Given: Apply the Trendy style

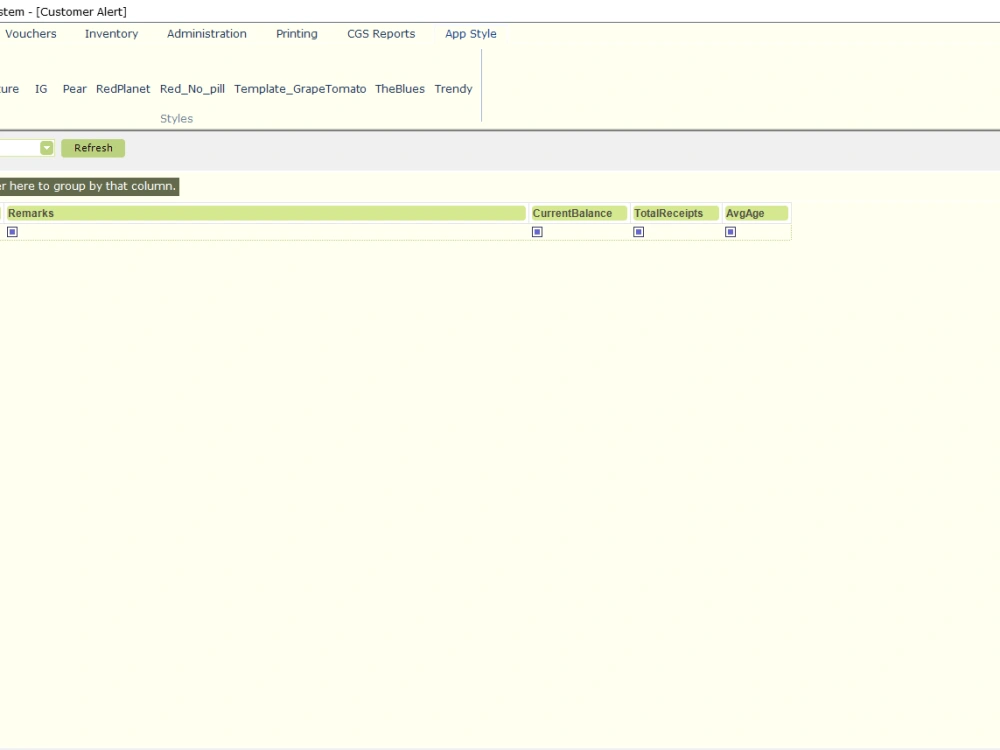Looking at the screenshot, I should [x=453, y=89].
